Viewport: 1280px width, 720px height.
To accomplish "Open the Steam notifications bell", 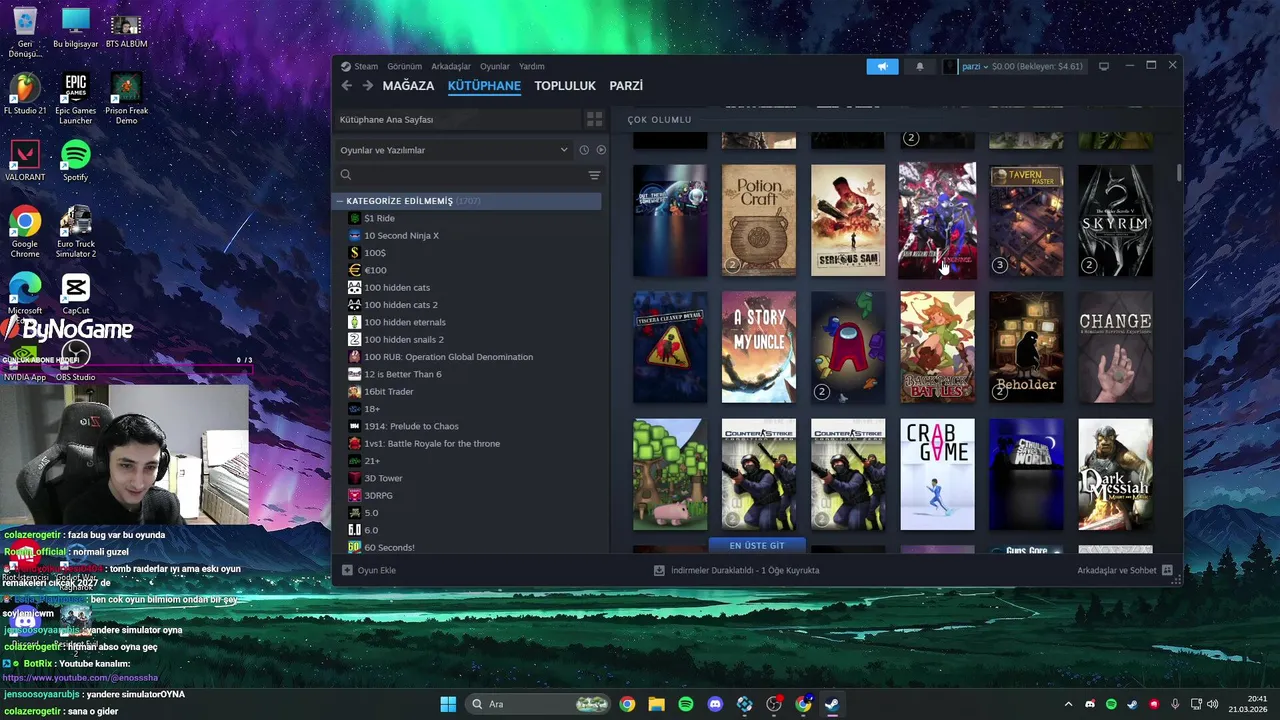I will tap(920, 66).
